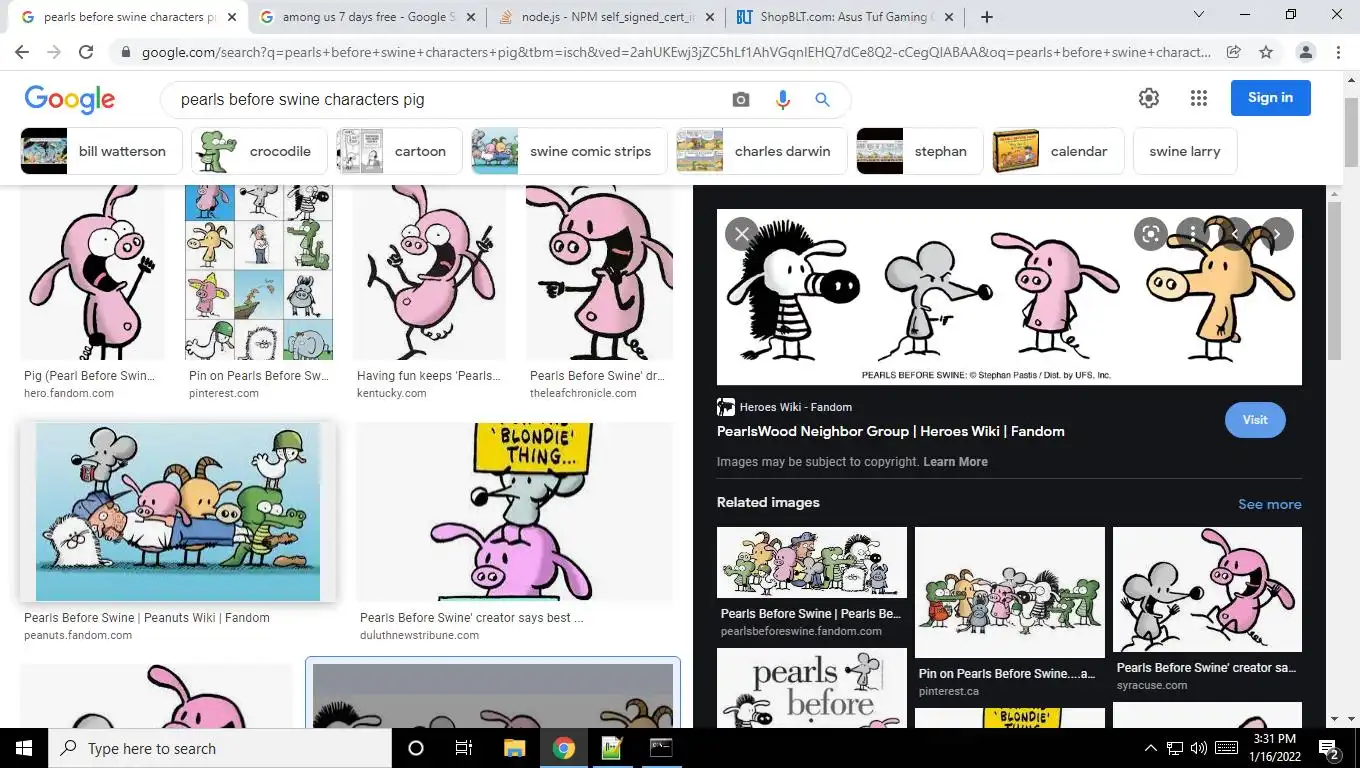Open Windows Start menu
Image resolution: width=1360 pixels, height=768 pixels.
[23, 748]
